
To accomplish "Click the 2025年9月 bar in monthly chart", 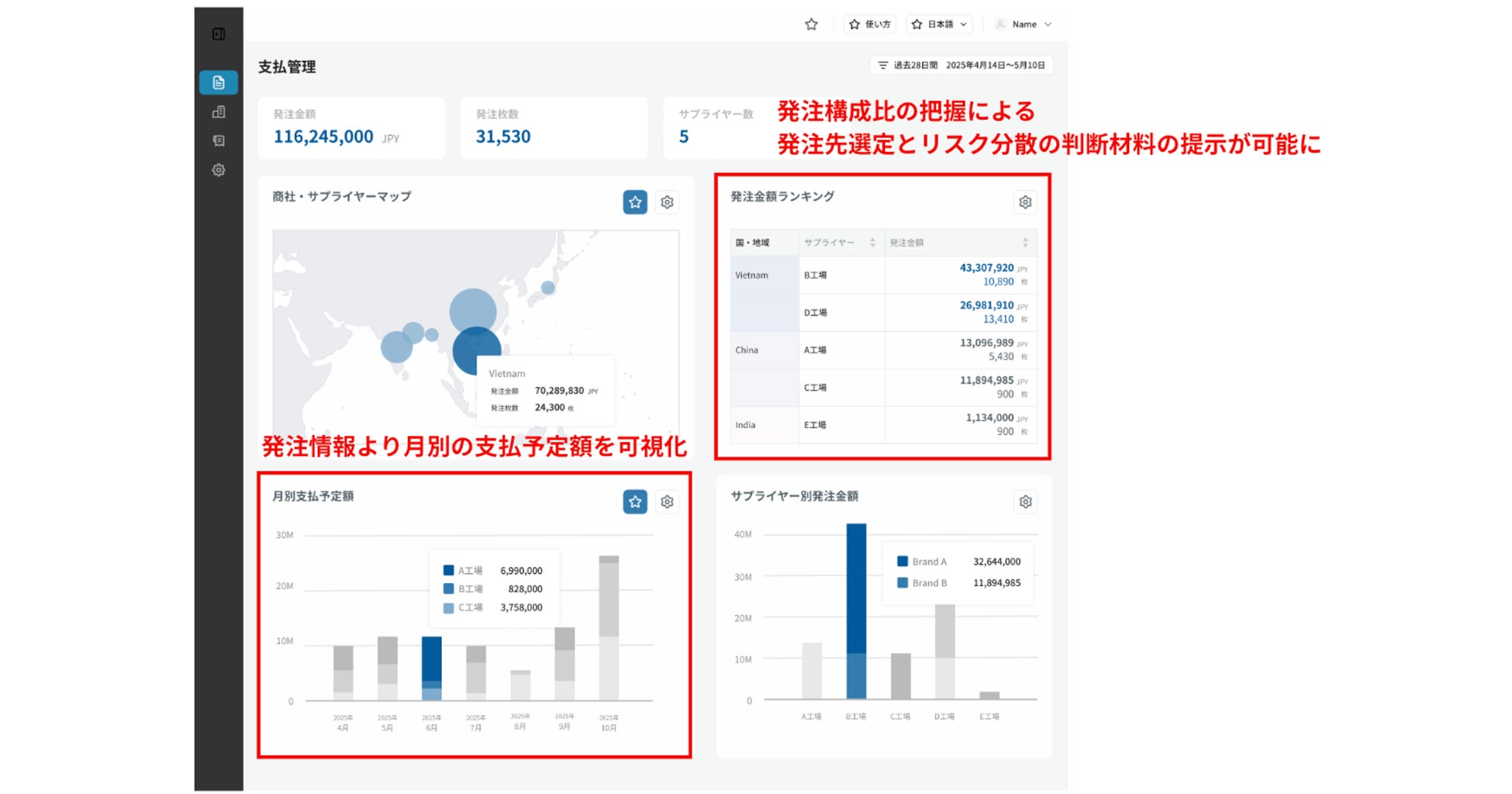I will tap(564, 664).
